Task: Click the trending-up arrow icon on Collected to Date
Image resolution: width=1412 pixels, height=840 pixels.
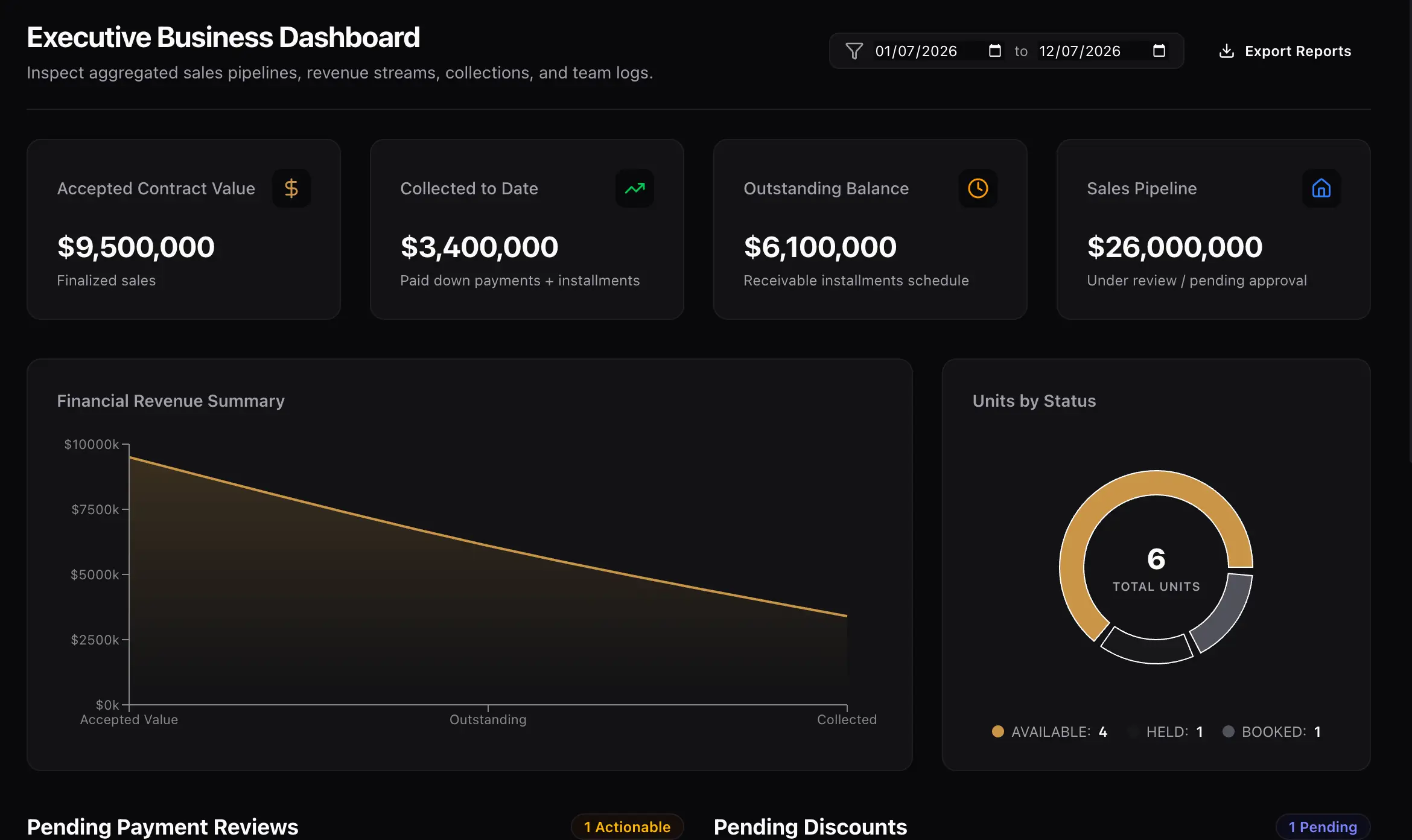Action: (x=635, y=188)
